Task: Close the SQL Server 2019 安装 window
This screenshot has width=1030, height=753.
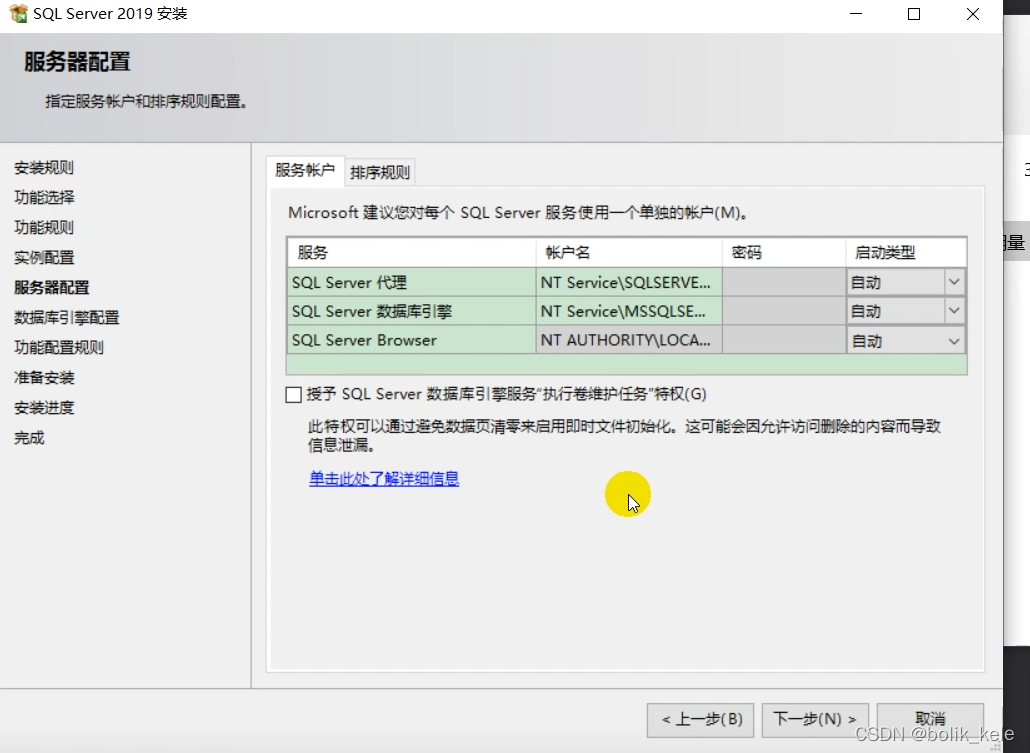Action: (973, 14)
